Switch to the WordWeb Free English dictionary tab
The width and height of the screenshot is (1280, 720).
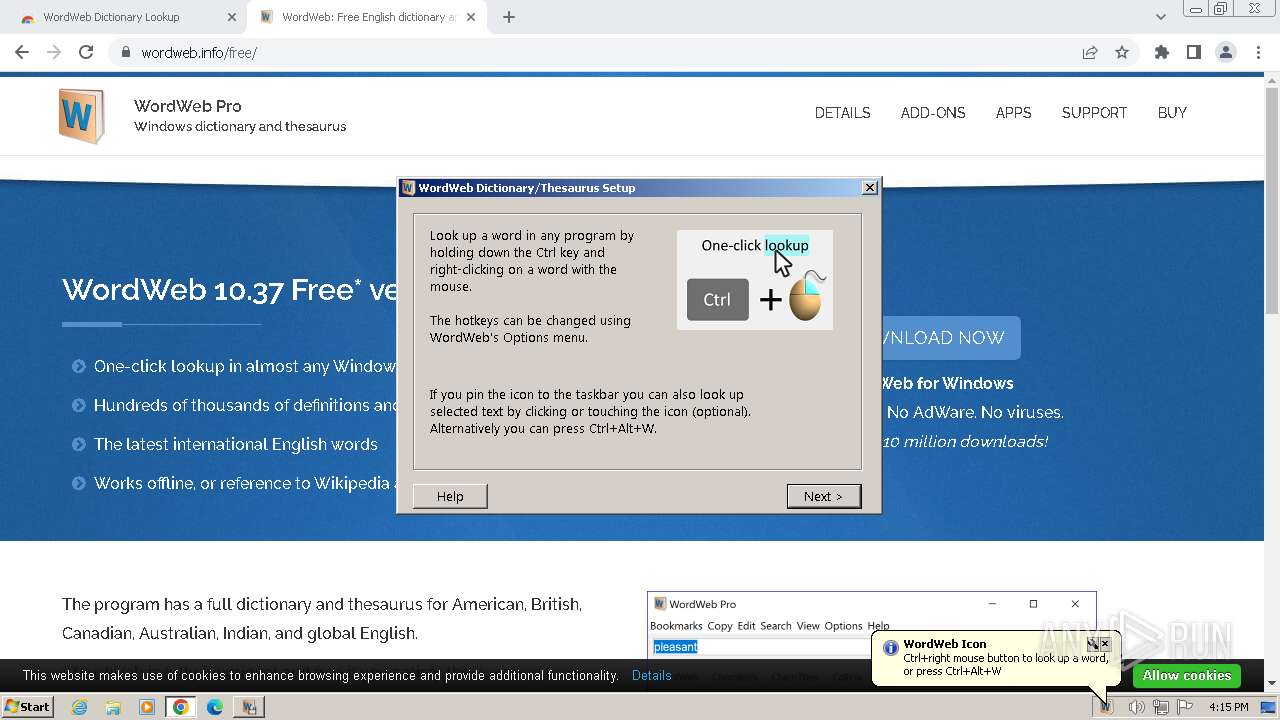[365, 17]
